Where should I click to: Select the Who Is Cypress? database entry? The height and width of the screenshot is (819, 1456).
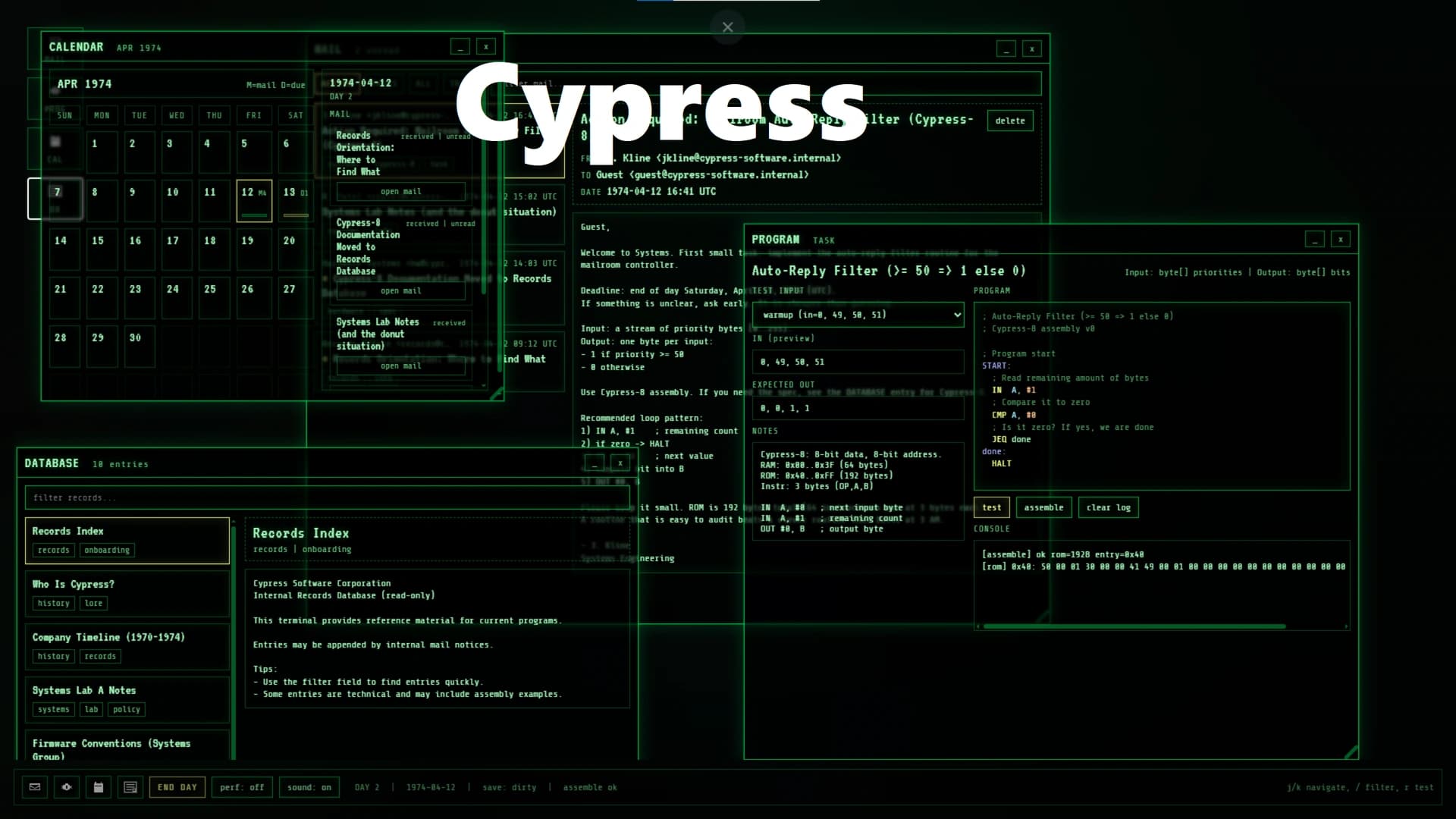72,584
